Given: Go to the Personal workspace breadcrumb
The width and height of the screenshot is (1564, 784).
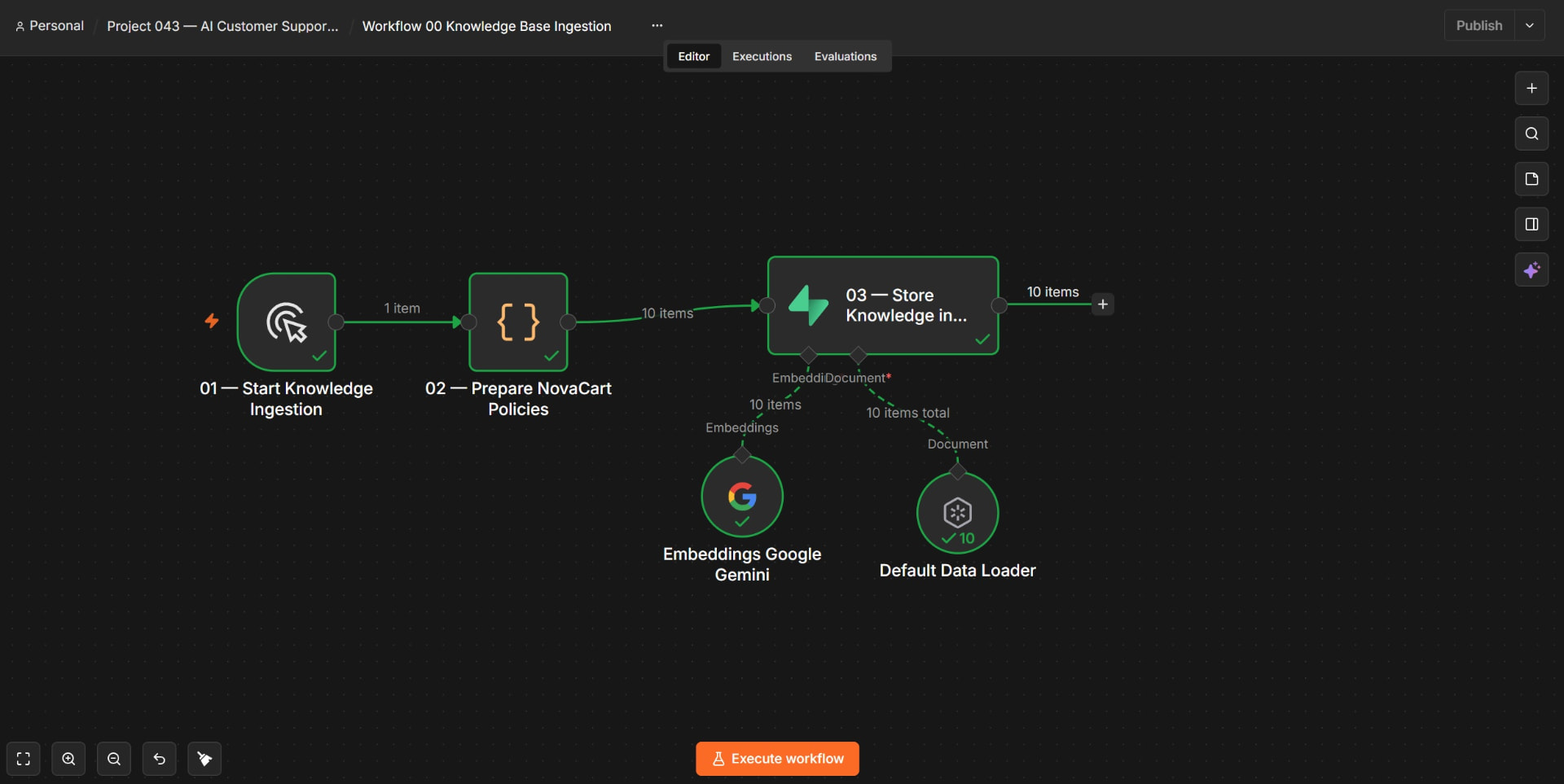Looking at the screenshot, I should (50, 26).
